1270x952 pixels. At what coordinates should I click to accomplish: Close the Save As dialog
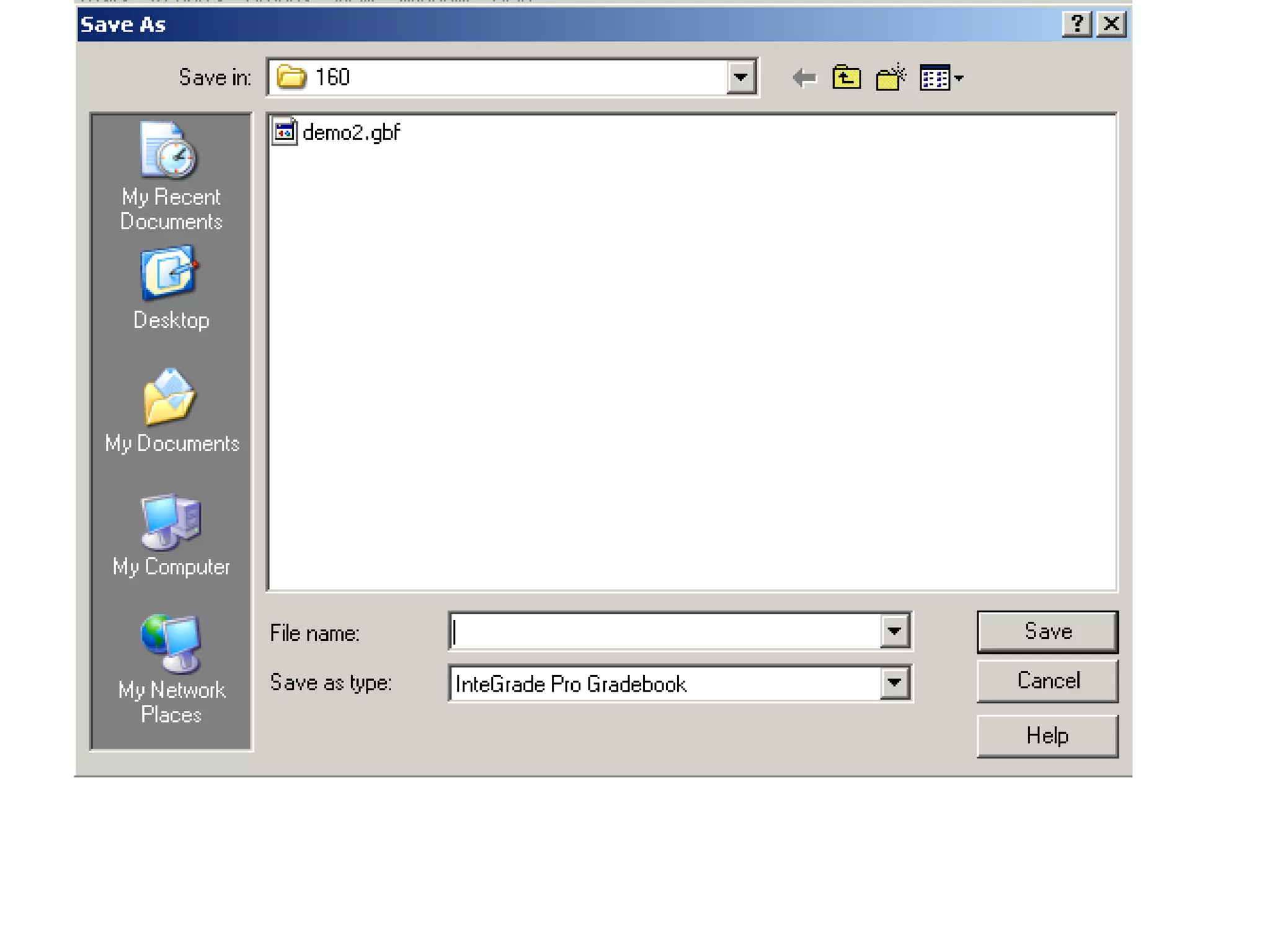click(1111, 24)
